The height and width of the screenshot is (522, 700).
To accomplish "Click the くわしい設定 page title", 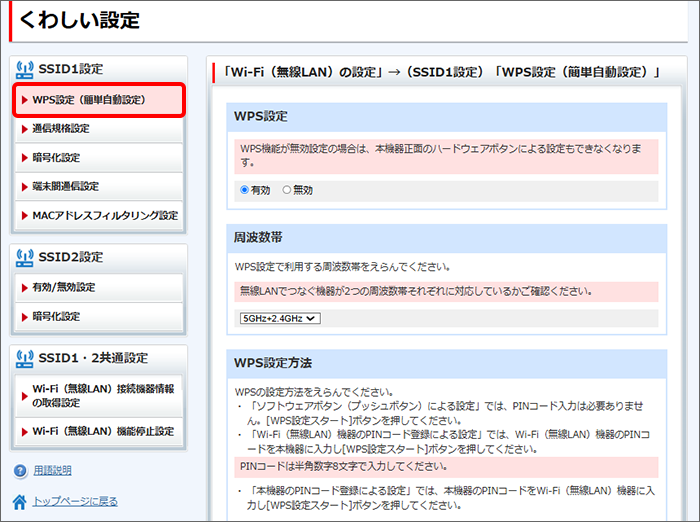I will (79, 20).
